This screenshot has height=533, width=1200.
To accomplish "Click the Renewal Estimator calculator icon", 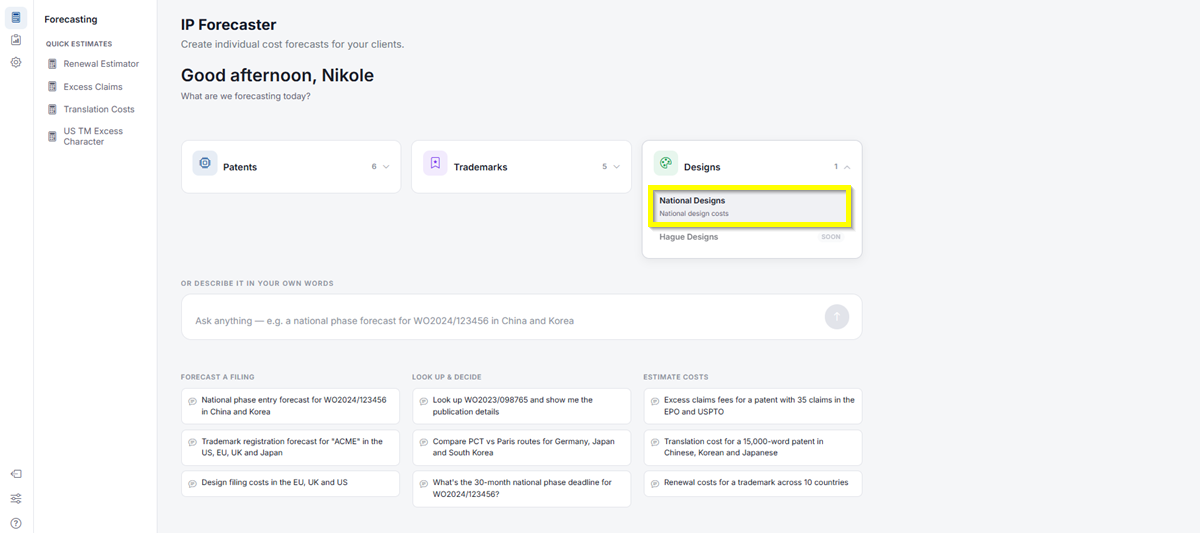I will click(x=53, y=64).
